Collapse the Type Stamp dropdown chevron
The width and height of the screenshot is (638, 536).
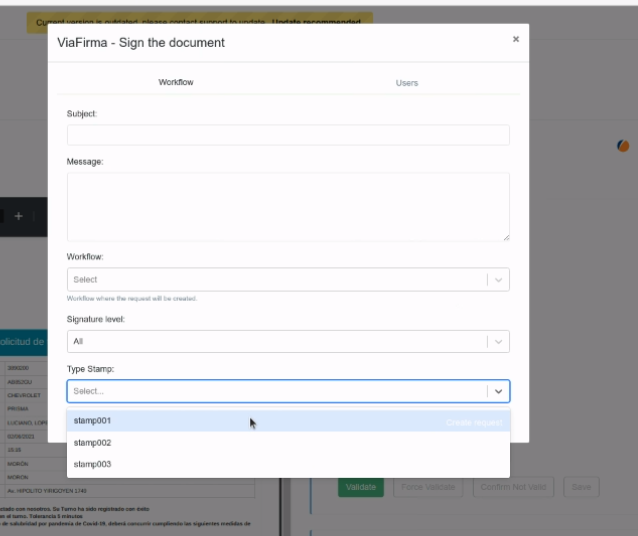(x=499, y=392)
